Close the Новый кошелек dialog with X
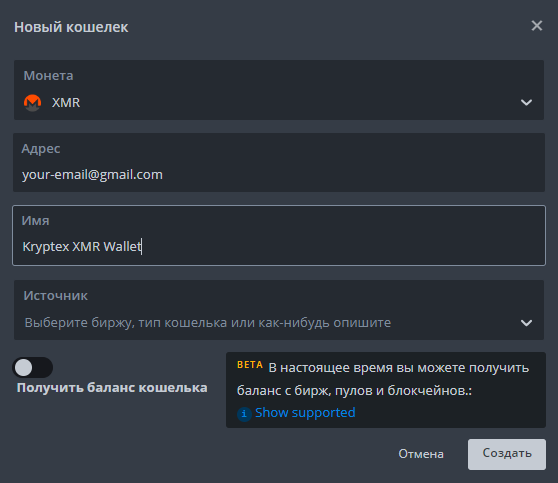The width and height of the screenshot is (558, 483). (537, 26)
